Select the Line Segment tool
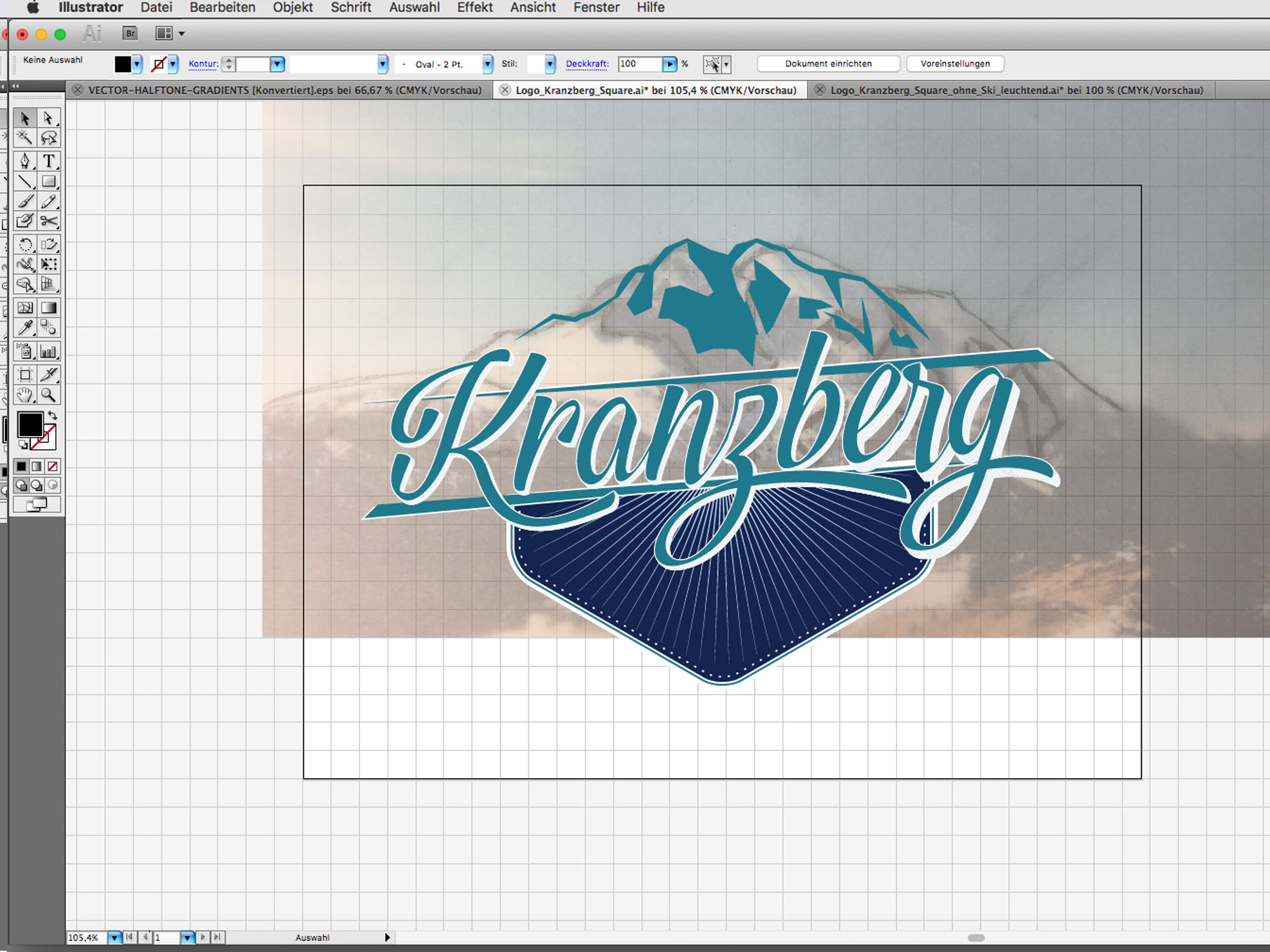The height and width of the screenshot is (952, 1270). tap(25, 182)
